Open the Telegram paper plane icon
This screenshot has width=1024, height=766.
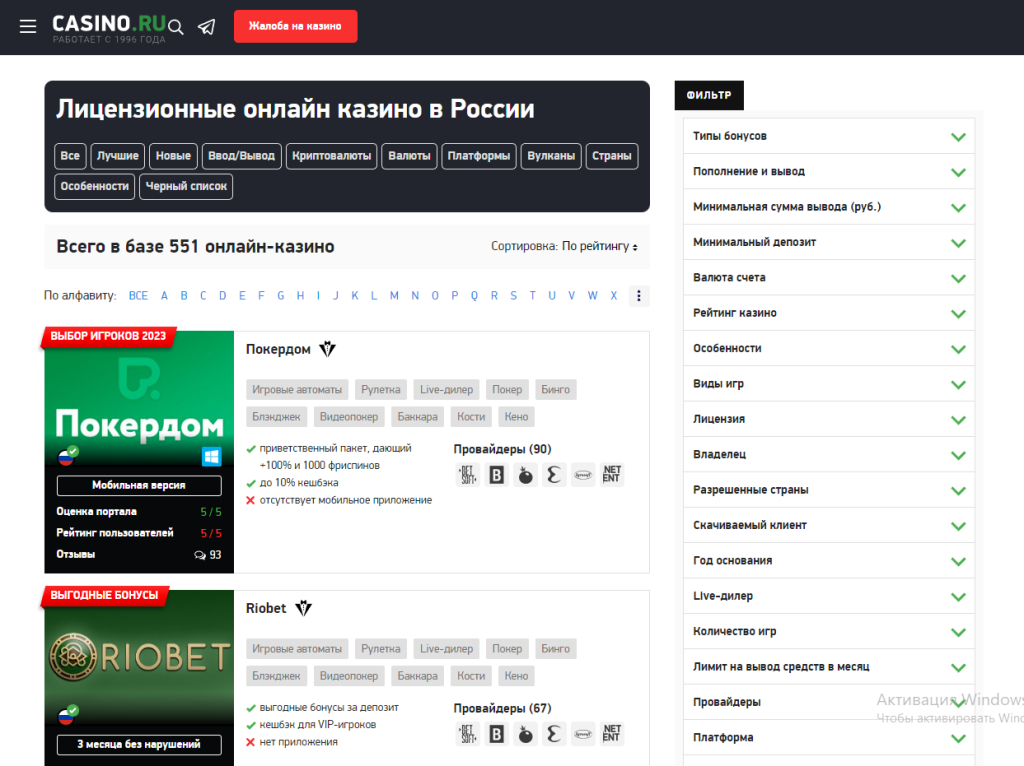click(207, 27)
